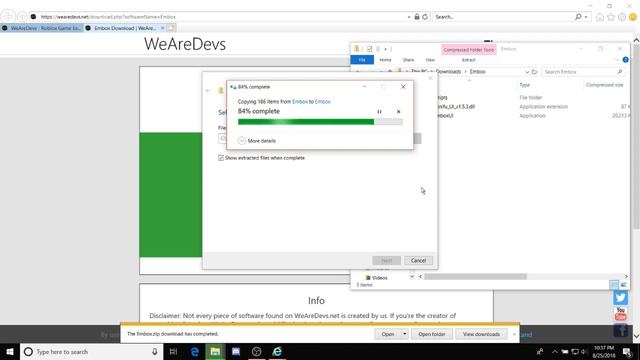This screenshot has width=640, height=360.
Task: Click Cancel in the extract wizard
Action: point(418,260)
